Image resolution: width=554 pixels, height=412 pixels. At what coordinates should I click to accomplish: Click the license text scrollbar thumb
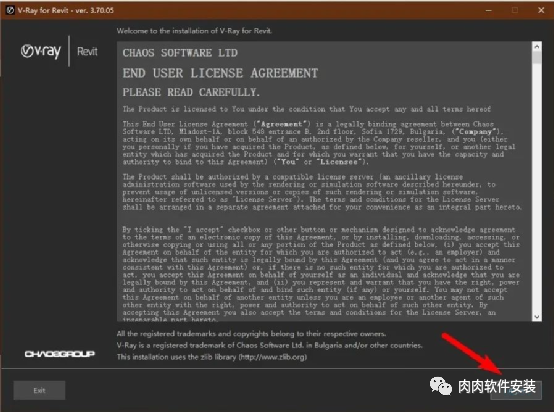[537, 57]
